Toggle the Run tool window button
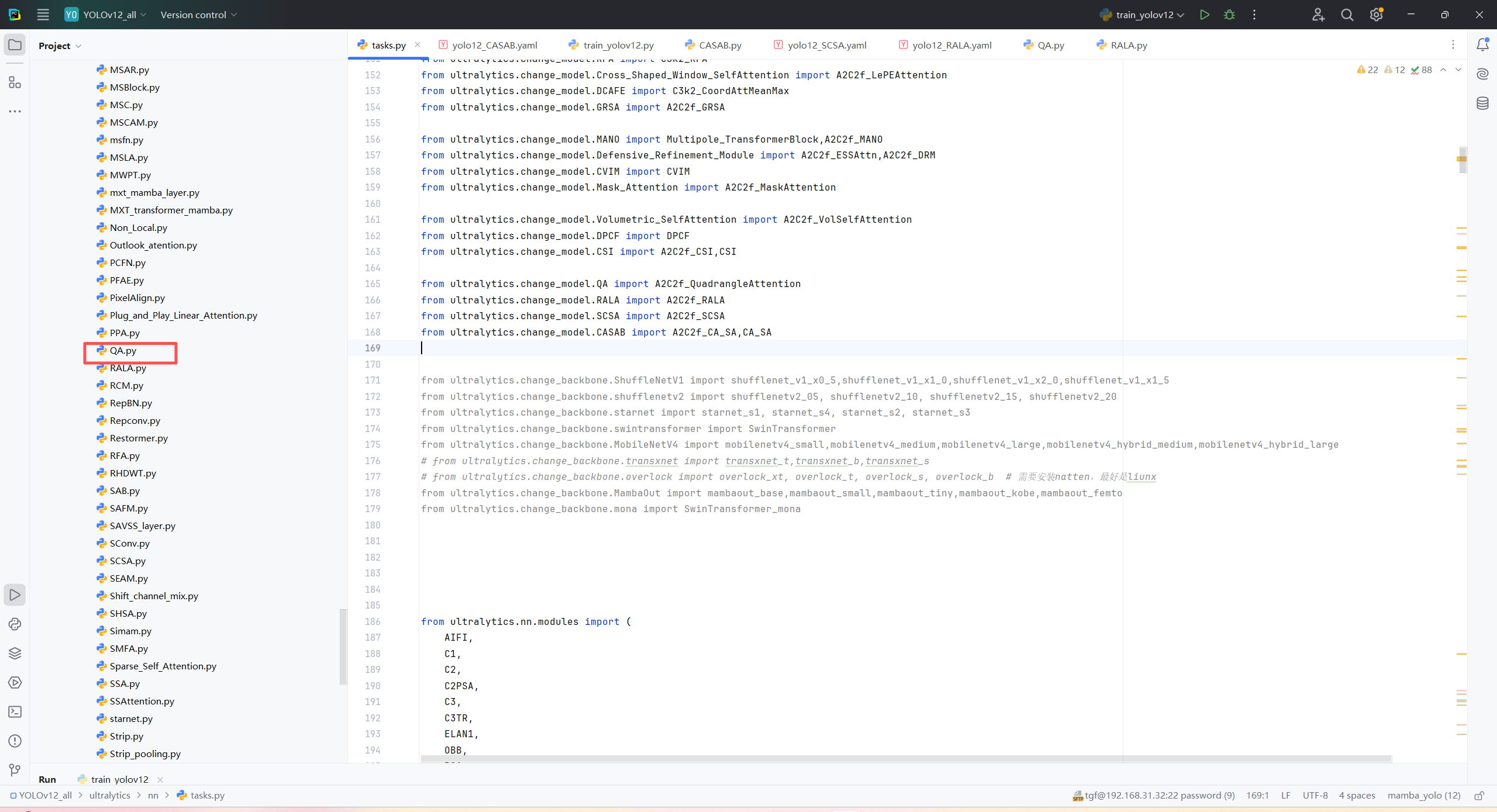The height and width of the screenshot is (812, 1497). [x=15, y=595]
